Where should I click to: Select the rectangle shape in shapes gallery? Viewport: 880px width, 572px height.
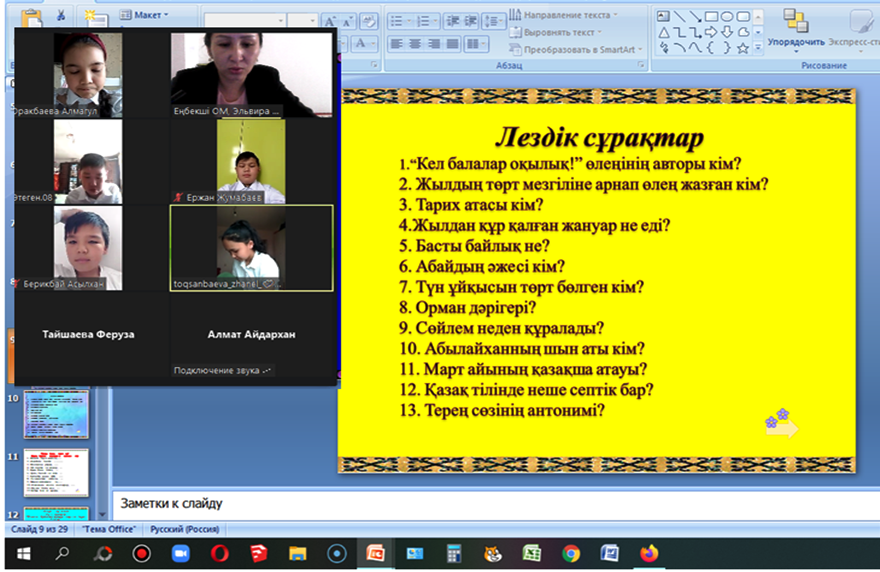[711, 16]
